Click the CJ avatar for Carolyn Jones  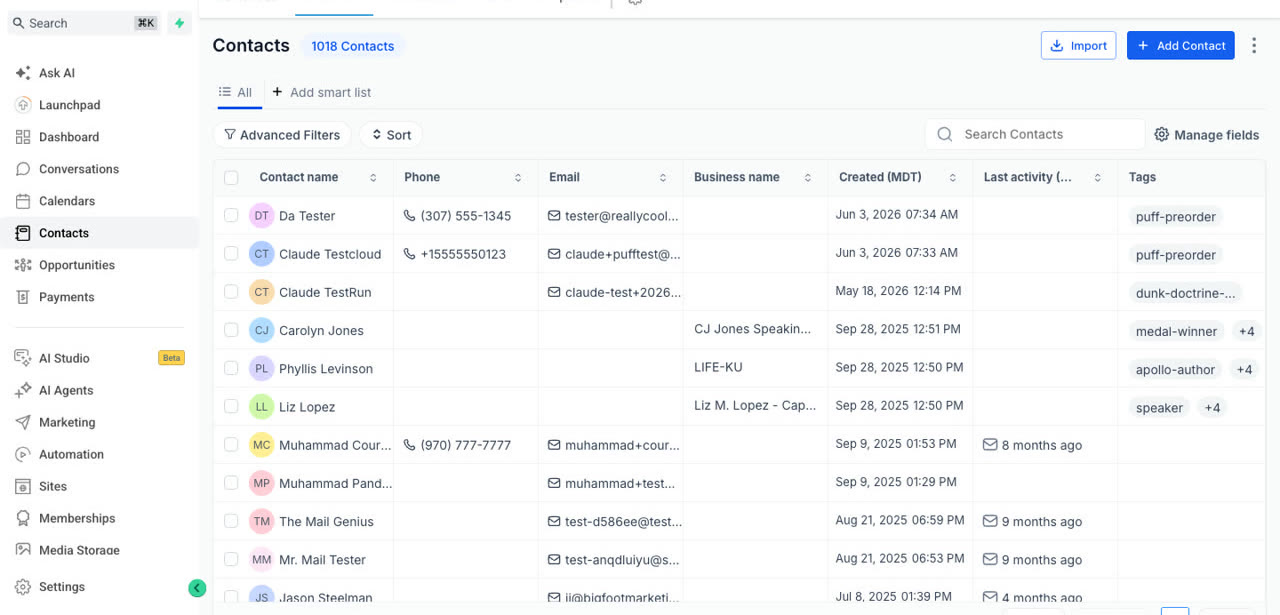click(261, 330)
